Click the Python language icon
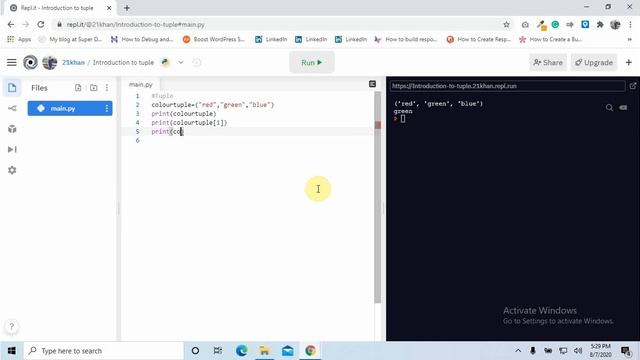The width and height of the screenshot is (640, 360). tap(166, 62)
